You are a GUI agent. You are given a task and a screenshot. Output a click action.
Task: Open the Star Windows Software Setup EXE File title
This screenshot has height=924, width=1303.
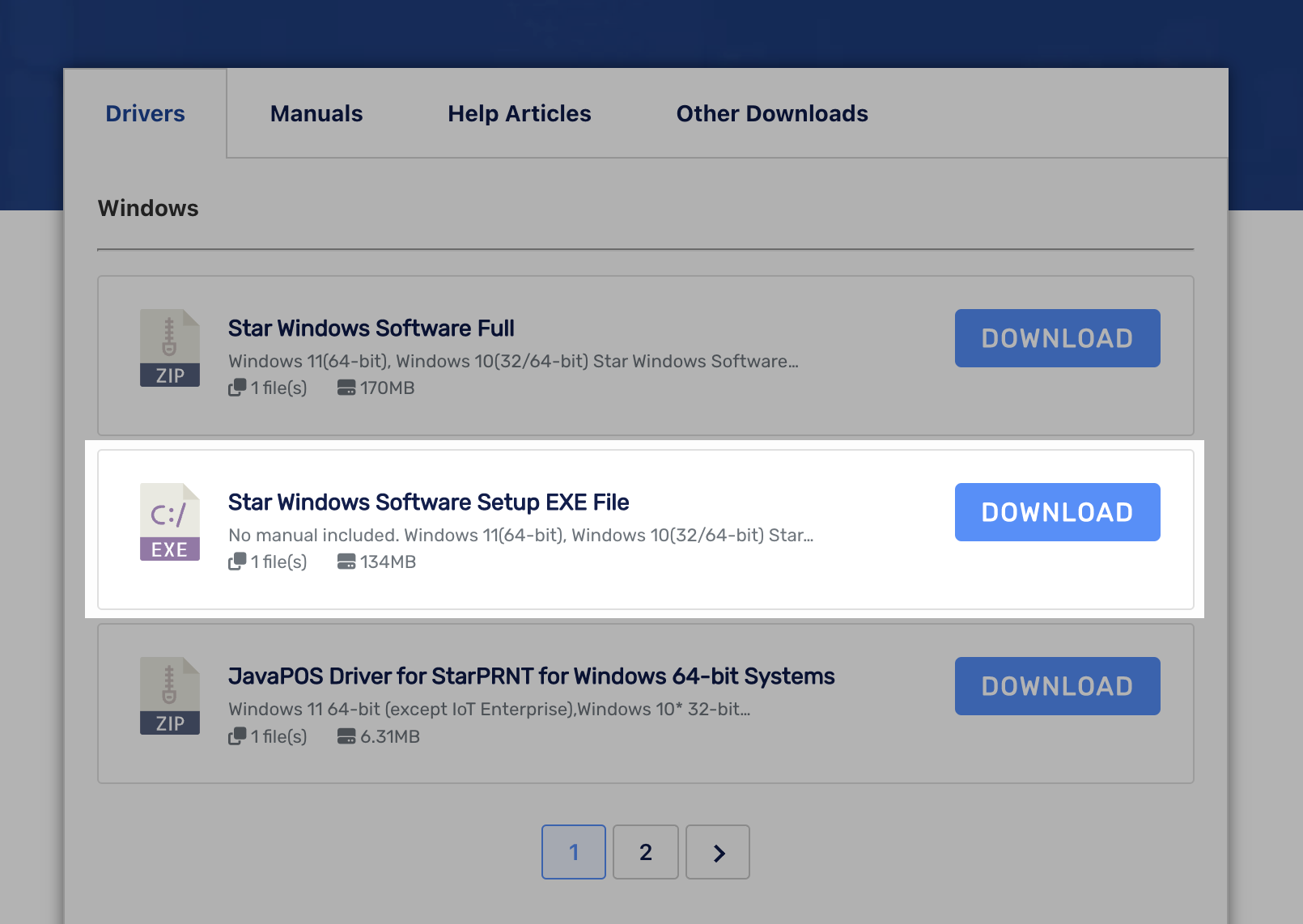[428, 502]
